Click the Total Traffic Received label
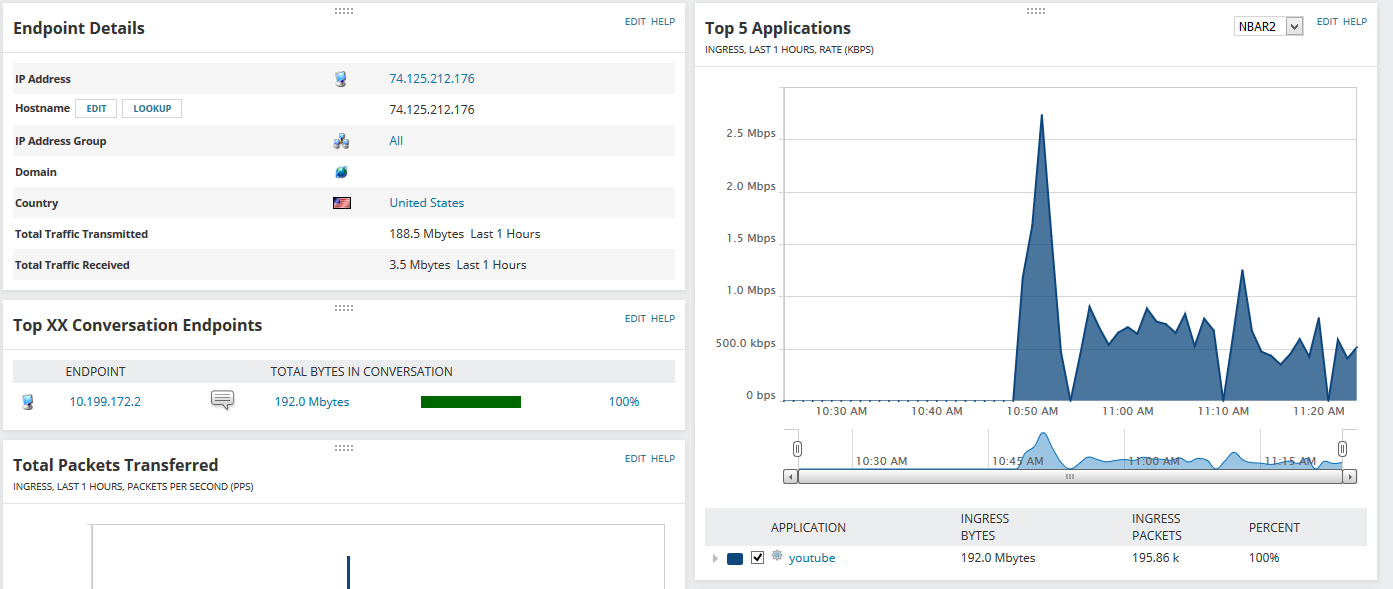1393x589 pixels. click(72, 265)
